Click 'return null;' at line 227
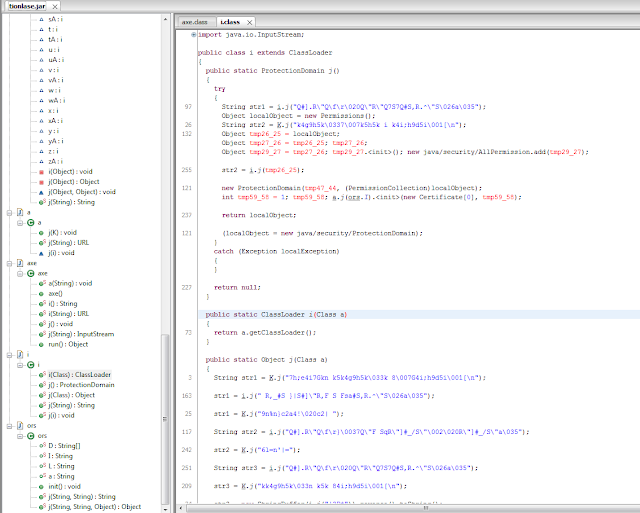640x513 pixels. (x=237, y=287)
